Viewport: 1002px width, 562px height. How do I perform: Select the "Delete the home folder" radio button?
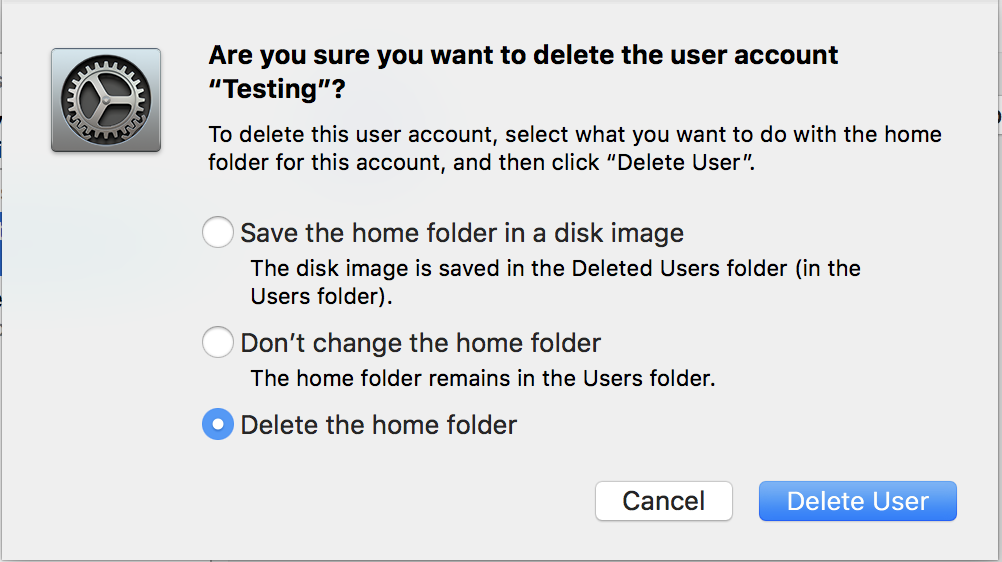click(218, 425)
